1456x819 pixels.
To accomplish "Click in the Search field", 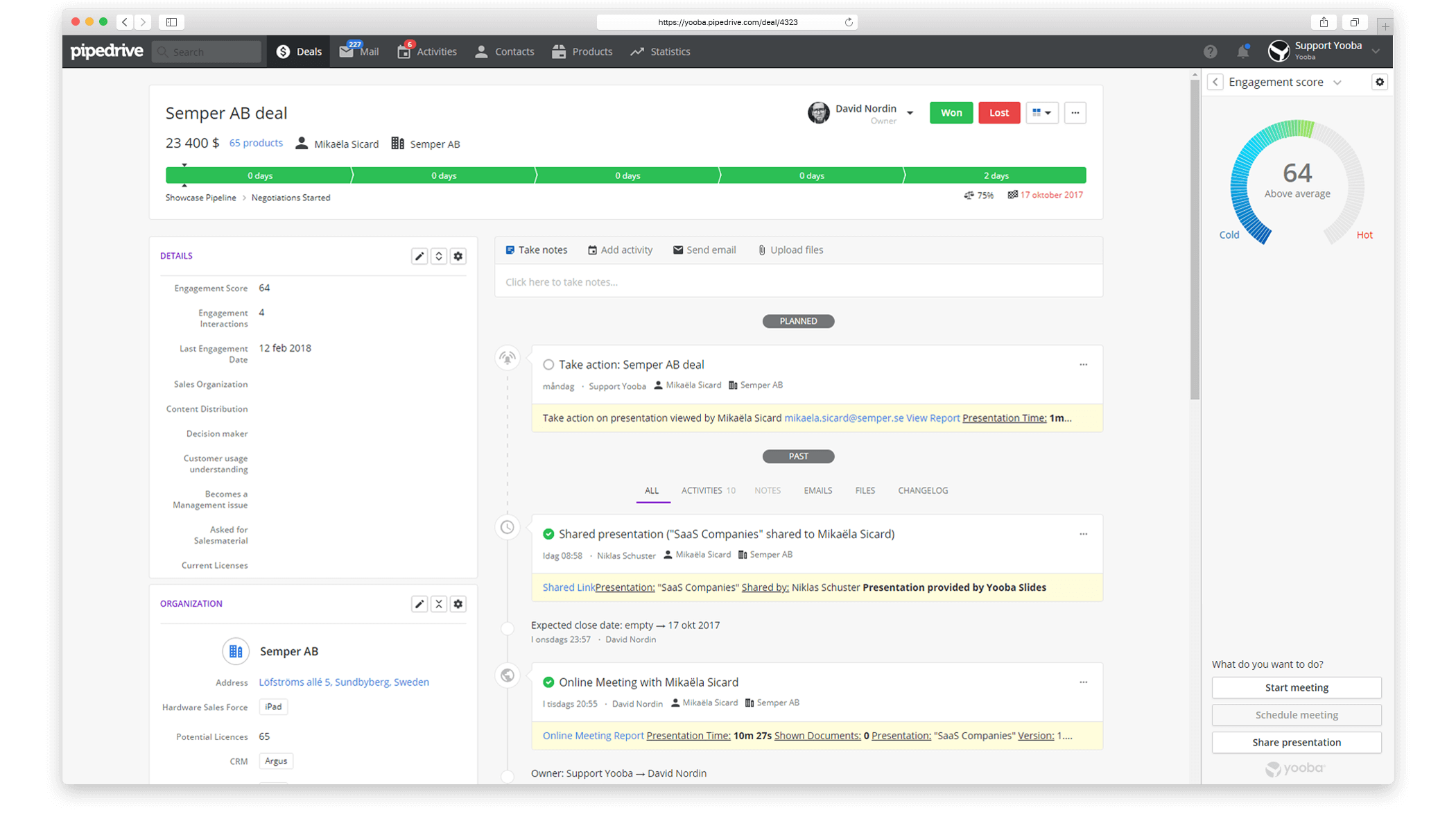I will [207, 51].
